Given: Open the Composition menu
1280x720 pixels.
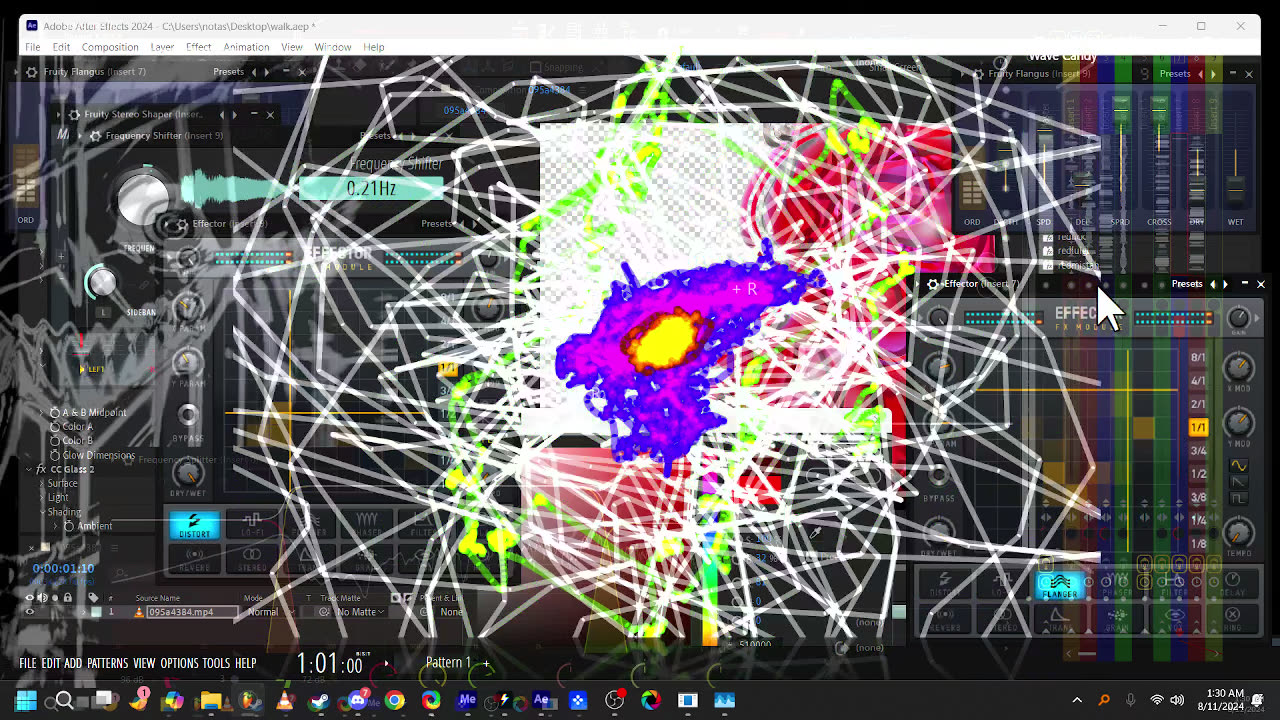Looking at the screenshot, I should coord(110,47).
